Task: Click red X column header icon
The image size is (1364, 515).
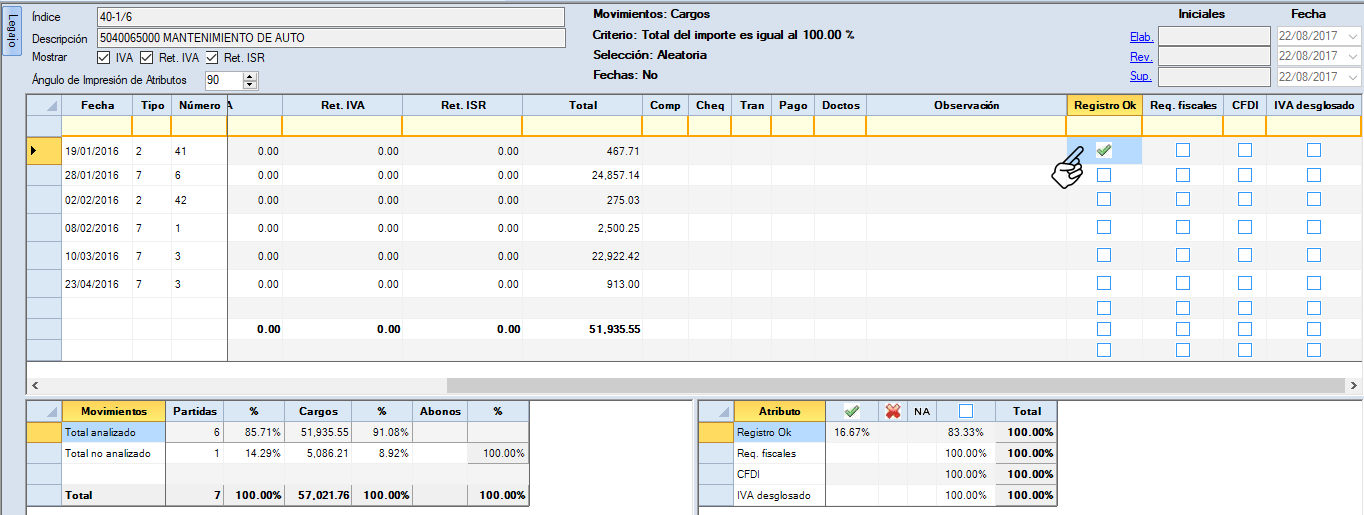Action: pyautogui.click(x=893, y=411)
